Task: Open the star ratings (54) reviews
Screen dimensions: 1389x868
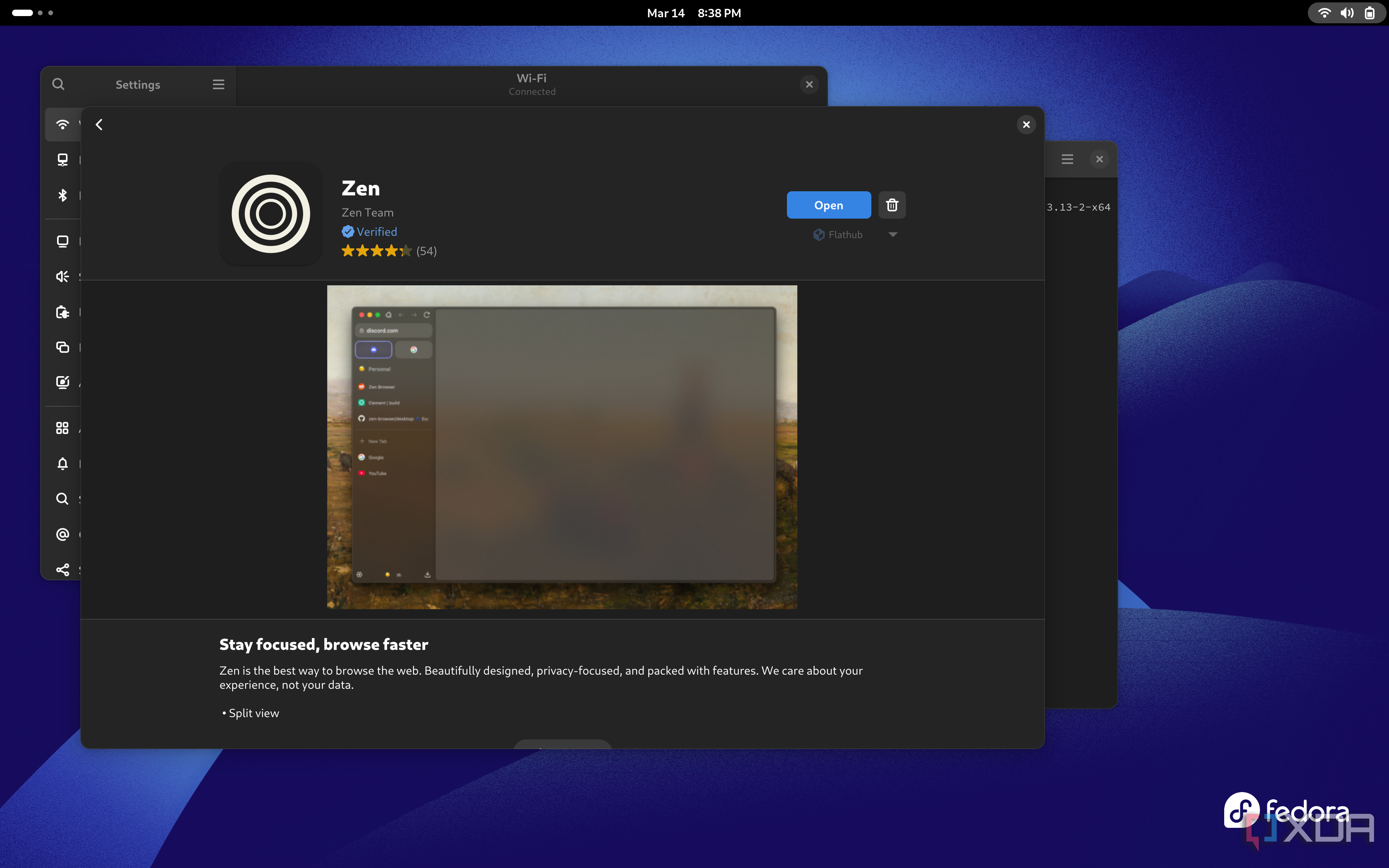Action: coord(389,251)
